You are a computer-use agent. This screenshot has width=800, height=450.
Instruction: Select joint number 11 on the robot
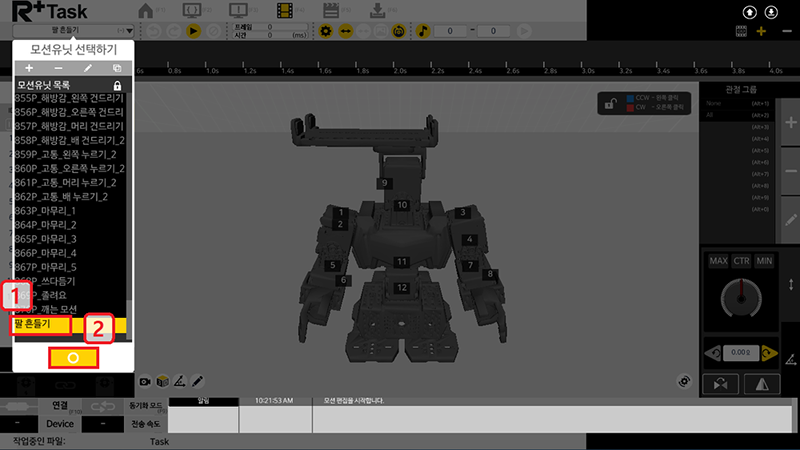[401, 261]
